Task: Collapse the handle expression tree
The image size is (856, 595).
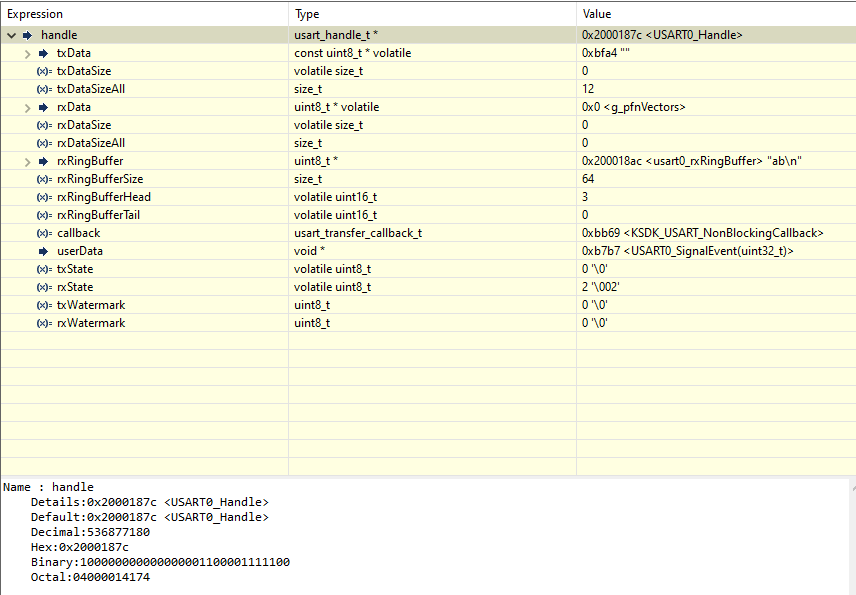Action: [x=11, y=35]
